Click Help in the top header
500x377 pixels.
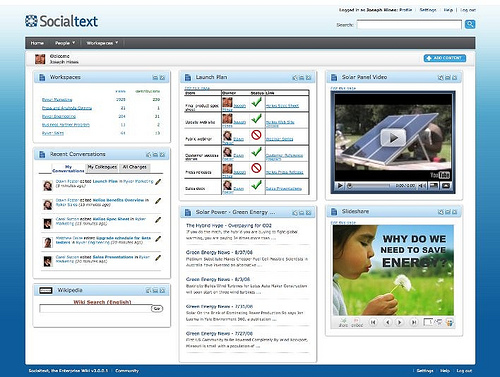[x=448, y=10]
